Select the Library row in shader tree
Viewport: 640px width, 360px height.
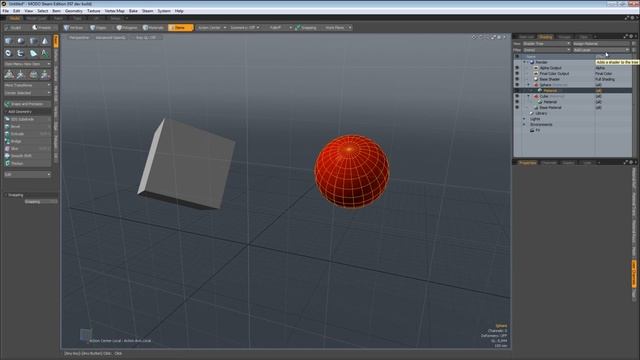[541, 113]
